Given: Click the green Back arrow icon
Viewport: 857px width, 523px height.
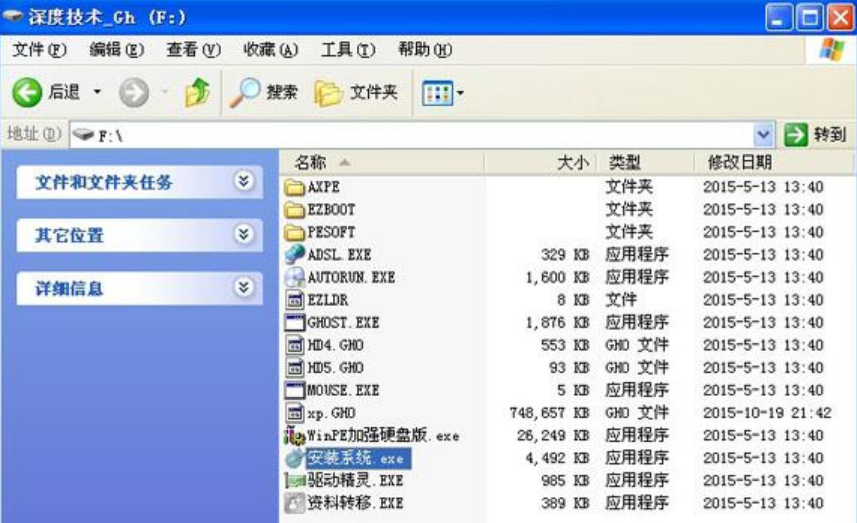Looking at the screenshot, I should [x=27, y=92].
